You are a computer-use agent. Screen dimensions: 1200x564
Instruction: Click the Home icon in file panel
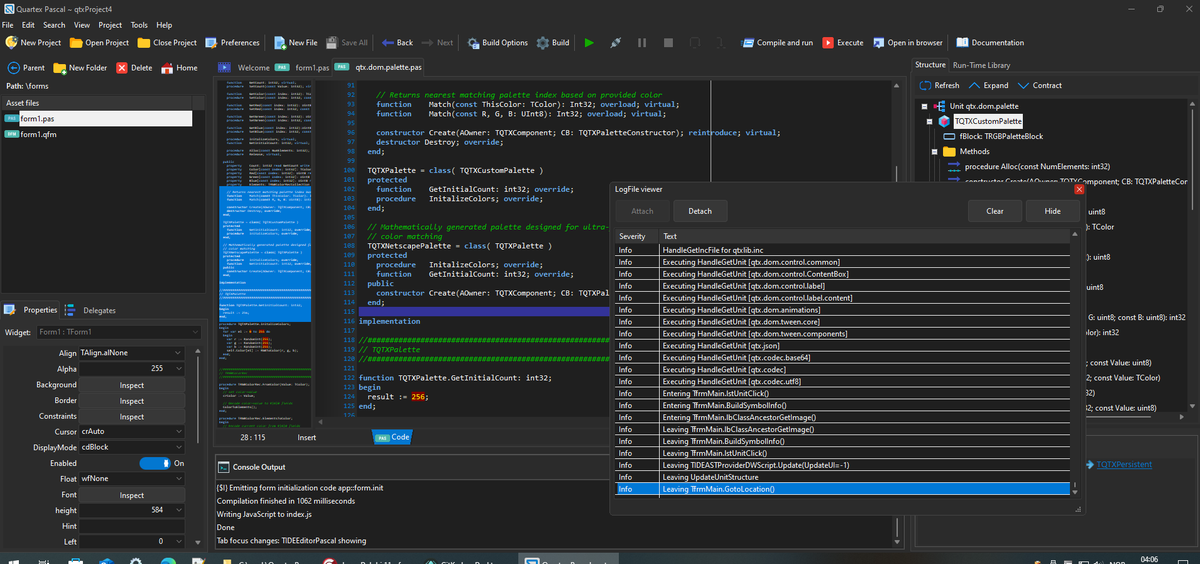click(166, 68)
